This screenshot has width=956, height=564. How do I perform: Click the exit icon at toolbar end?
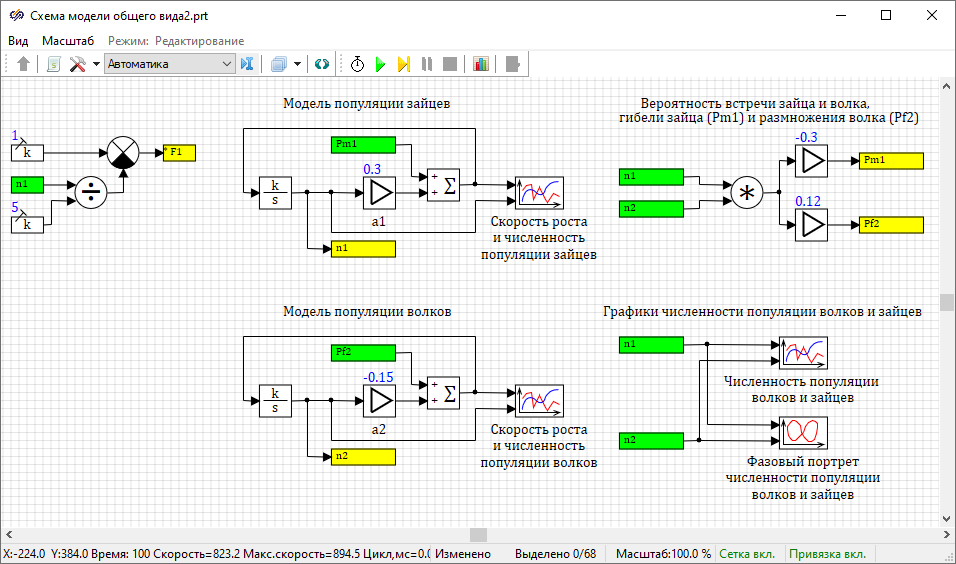tap(513, 64)
